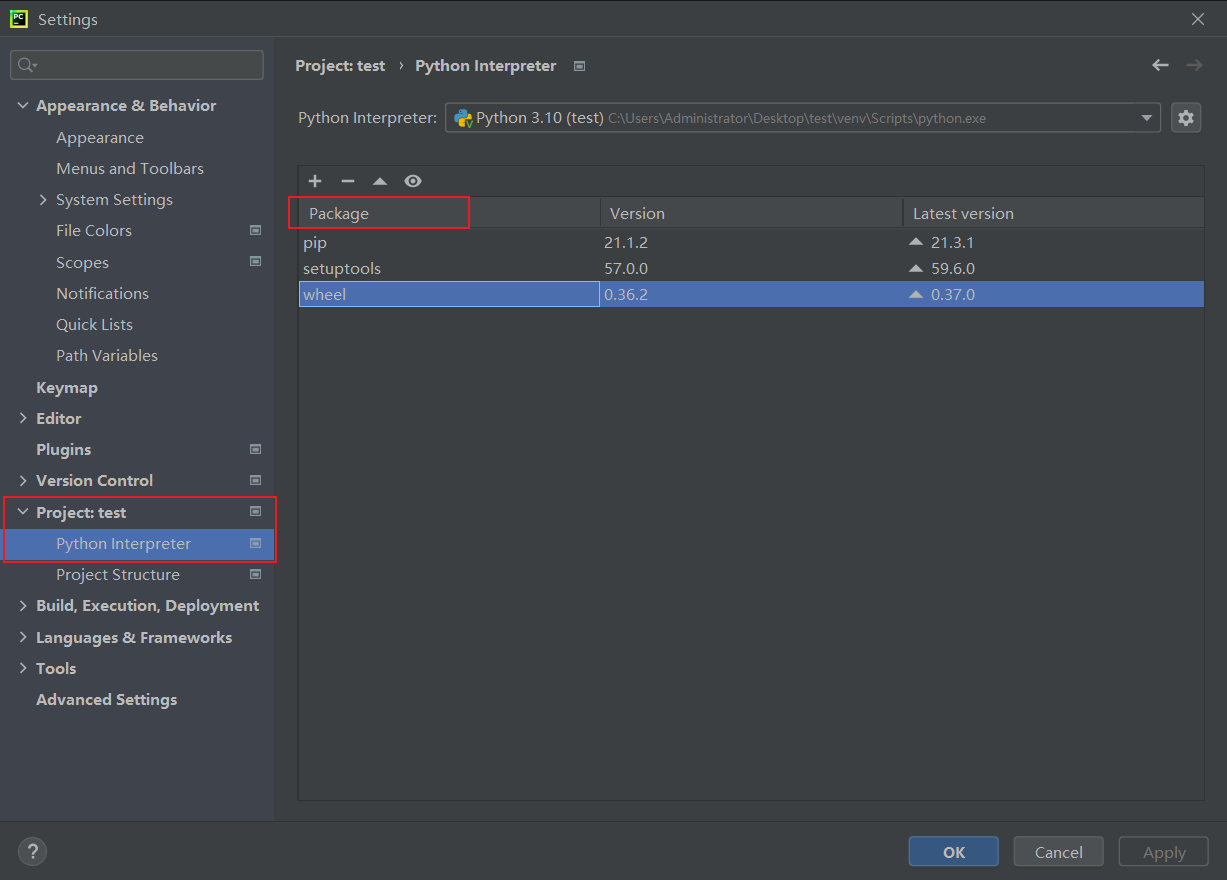Viewport: 1227px width, 880px height.
Task: Click the back navigation arrow
Action: tap(1160, 65)
